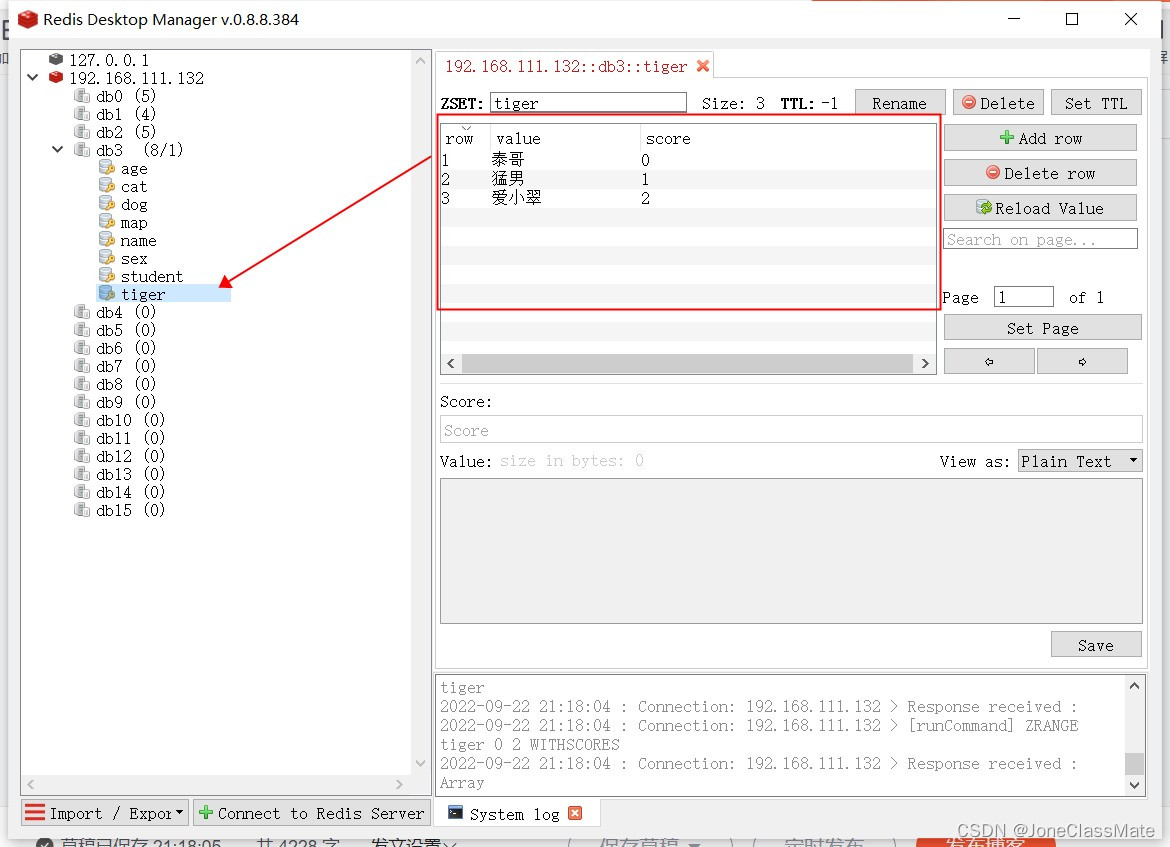Click the Score input field
This screenshot has width=1170, height=847.
(791, 430)
